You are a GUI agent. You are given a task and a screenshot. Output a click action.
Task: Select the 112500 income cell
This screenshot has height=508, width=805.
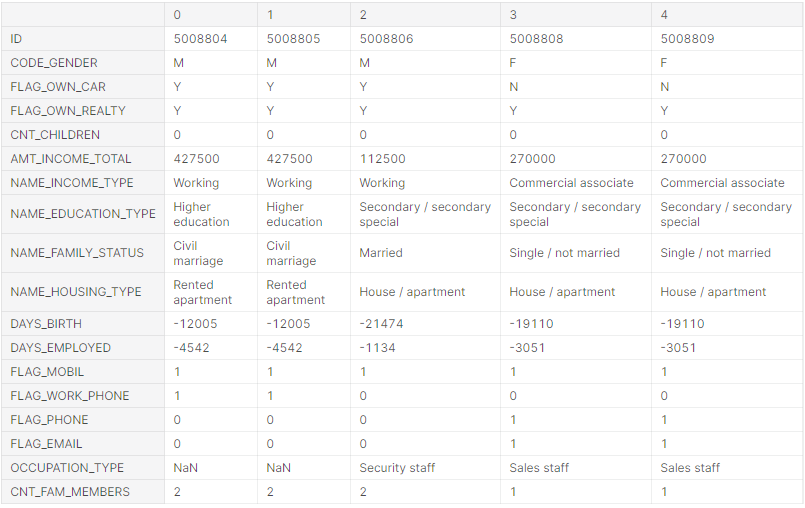click(382, 159)
